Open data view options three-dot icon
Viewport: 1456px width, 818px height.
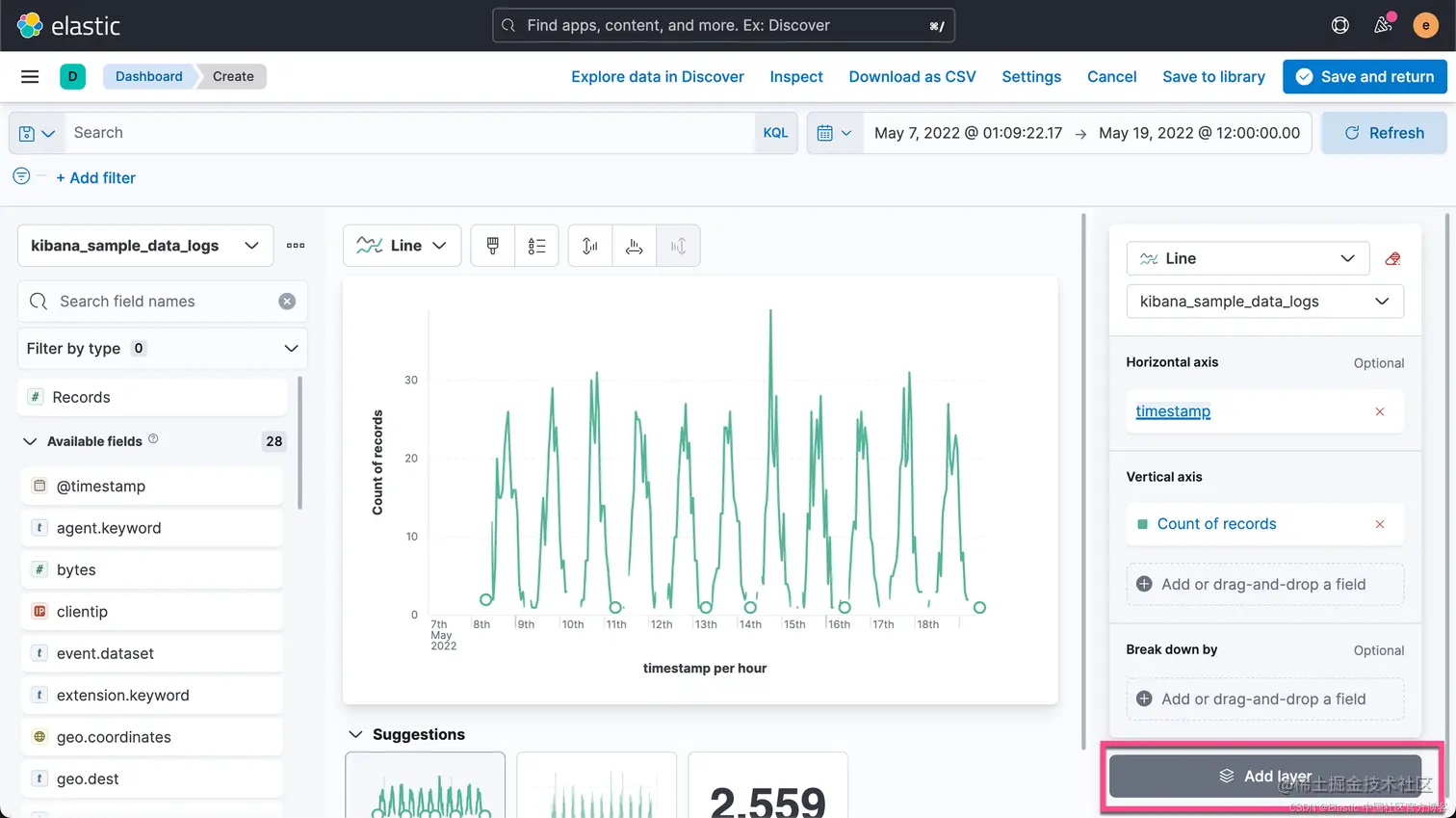pyautogui.click(x=296, y=246)
